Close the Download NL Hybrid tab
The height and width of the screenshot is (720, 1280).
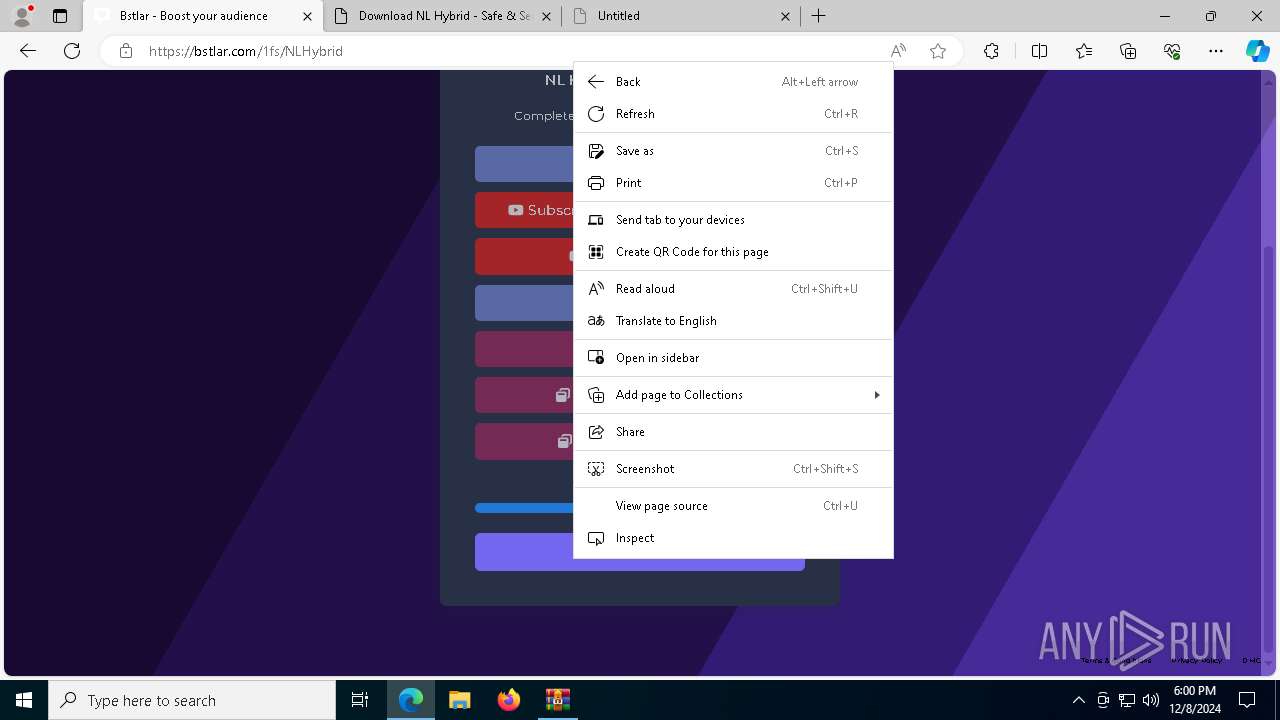pyautogui.click(x=546, y=16)
